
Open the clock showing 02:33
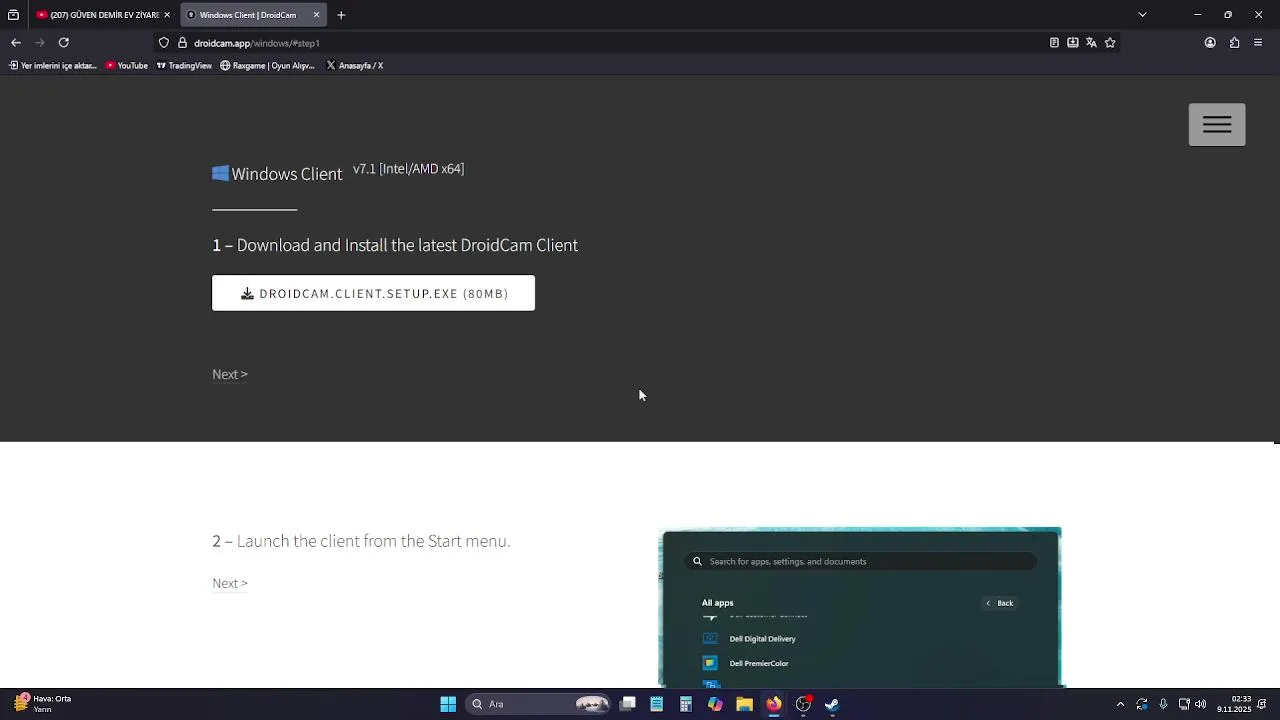point(1234,704)
